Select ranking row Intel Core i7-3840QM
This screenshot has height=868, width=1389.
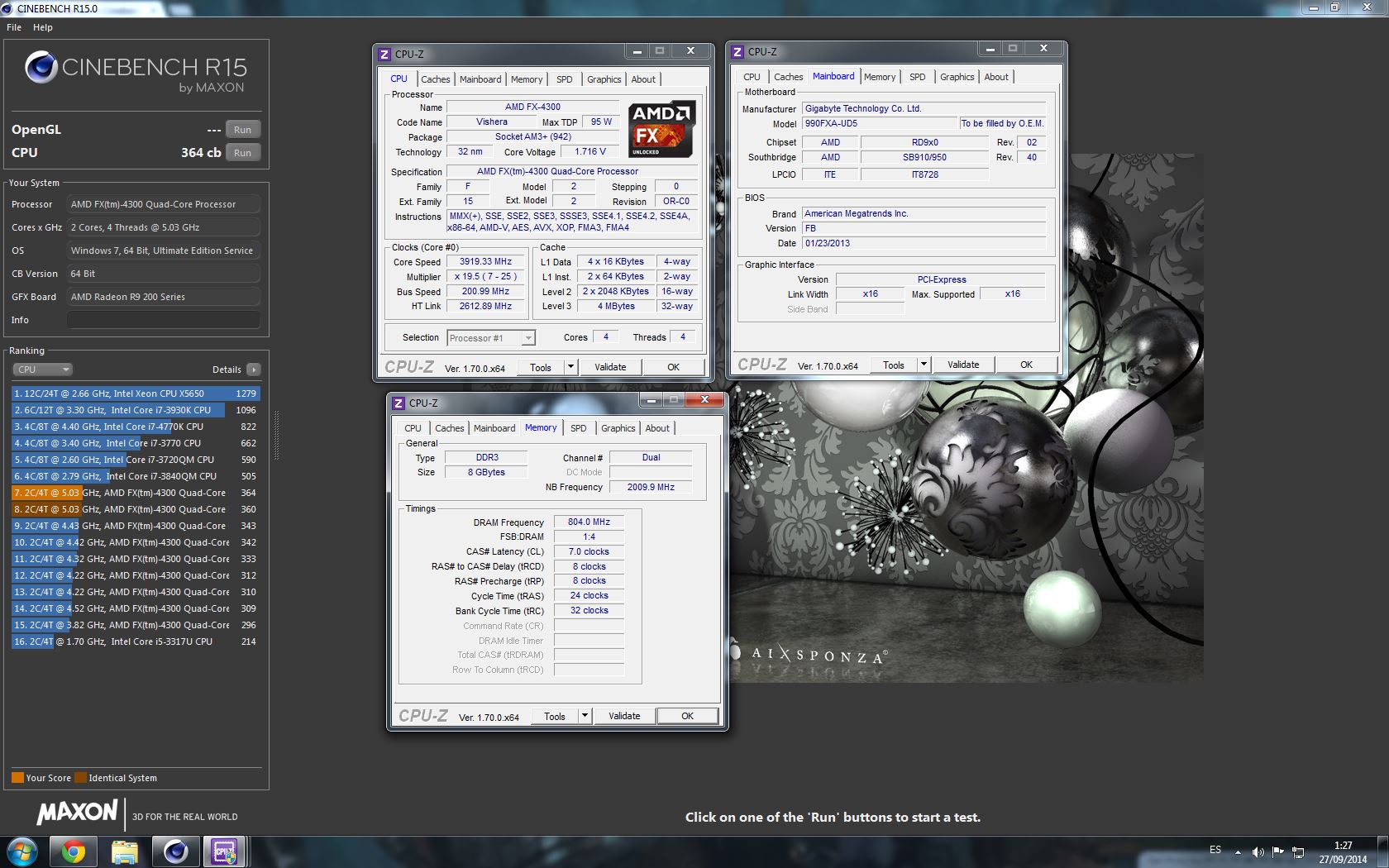pyautogui.click(x=136, y=476)
